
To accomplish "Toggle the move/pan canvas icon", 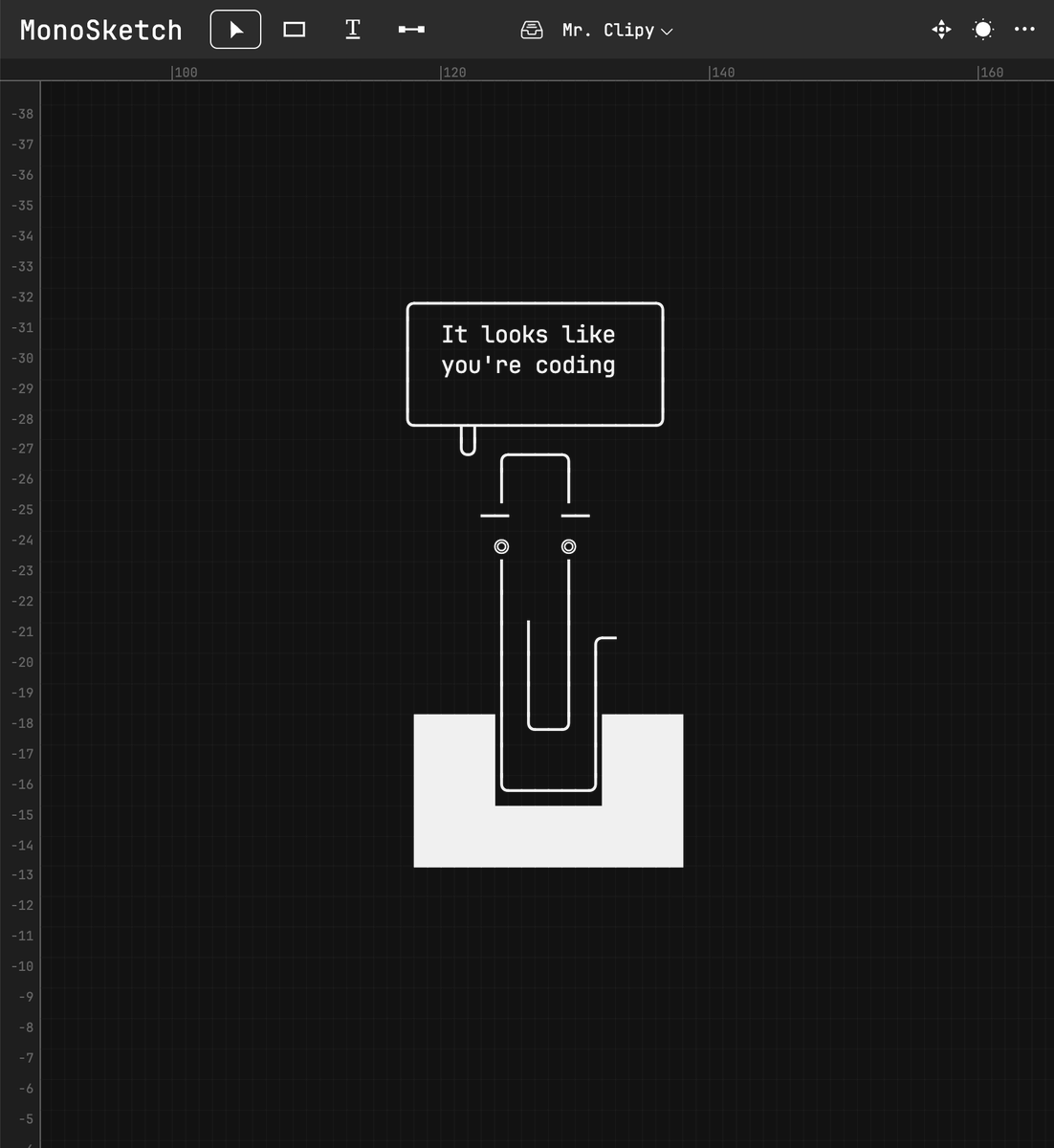I will click(x=941, y=30).
